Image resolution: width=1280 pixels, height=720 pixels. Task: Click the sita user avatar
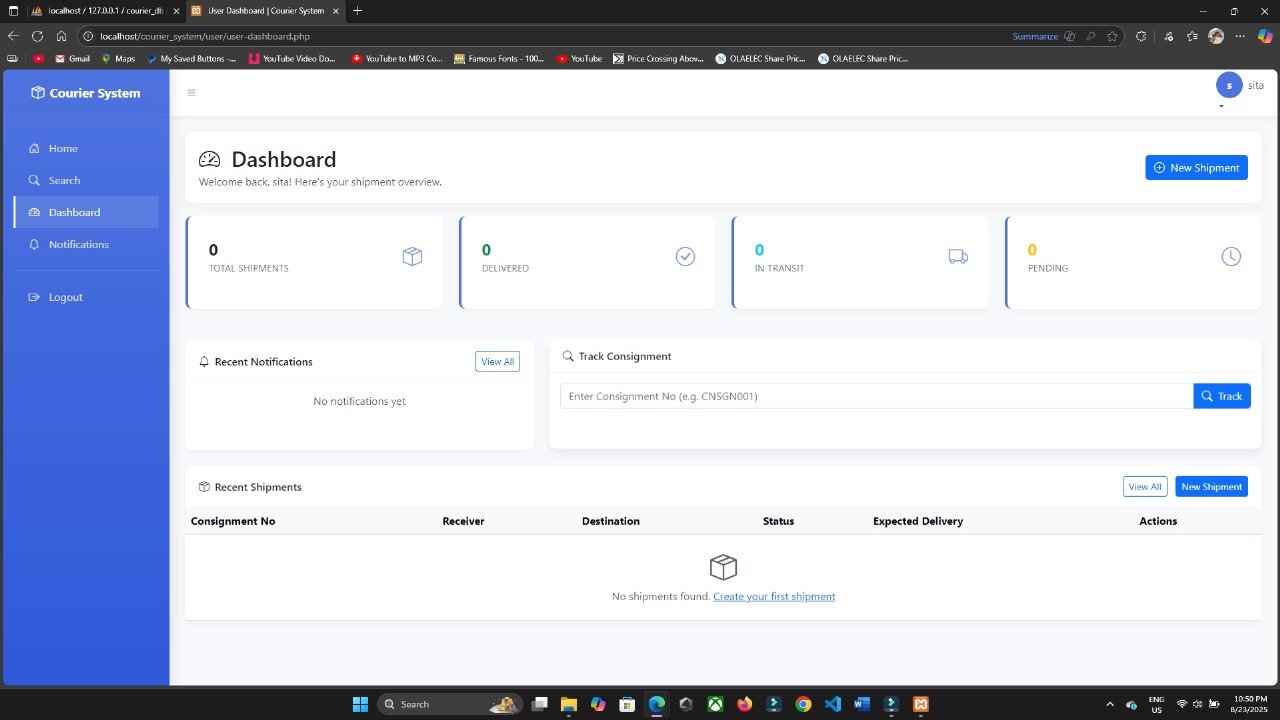point(1229,86)
